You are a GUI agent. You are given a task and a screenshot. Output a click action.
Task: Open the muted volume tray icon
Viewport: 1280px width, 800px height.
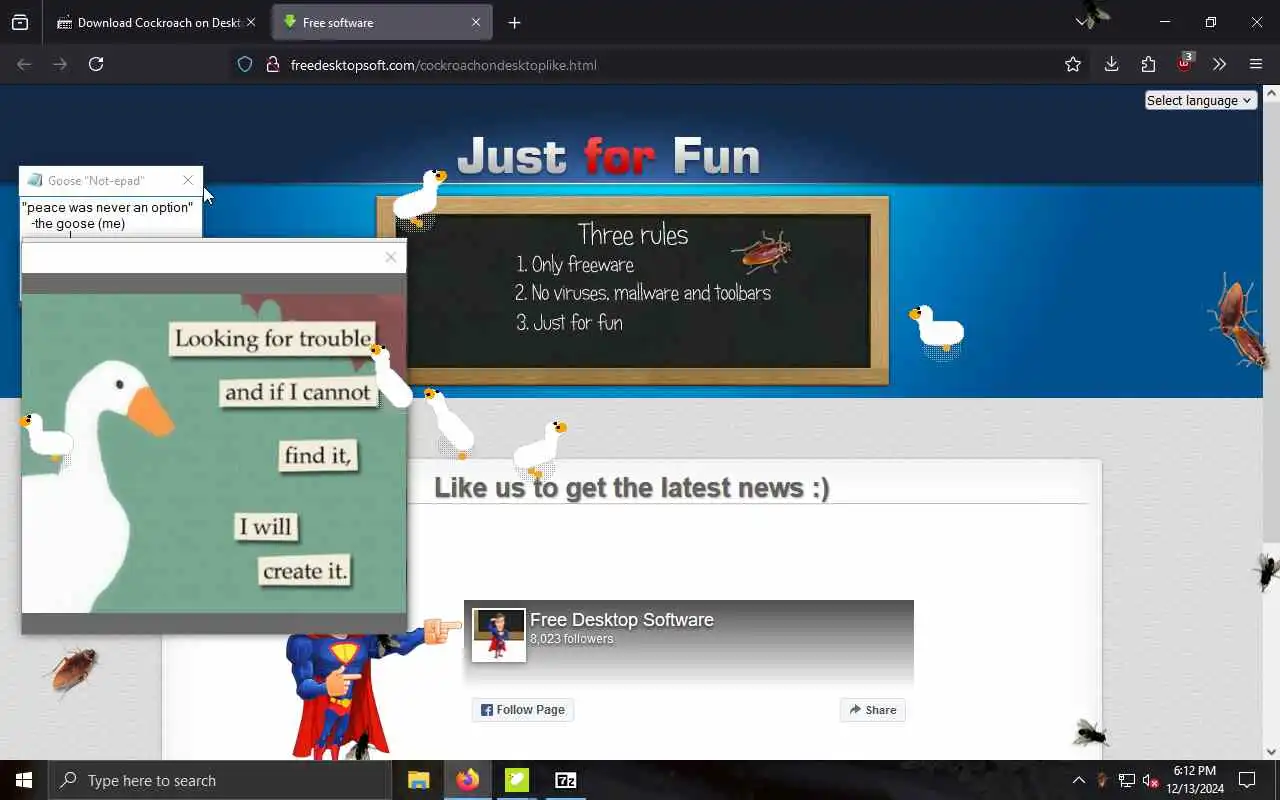tap(1150, 780)
